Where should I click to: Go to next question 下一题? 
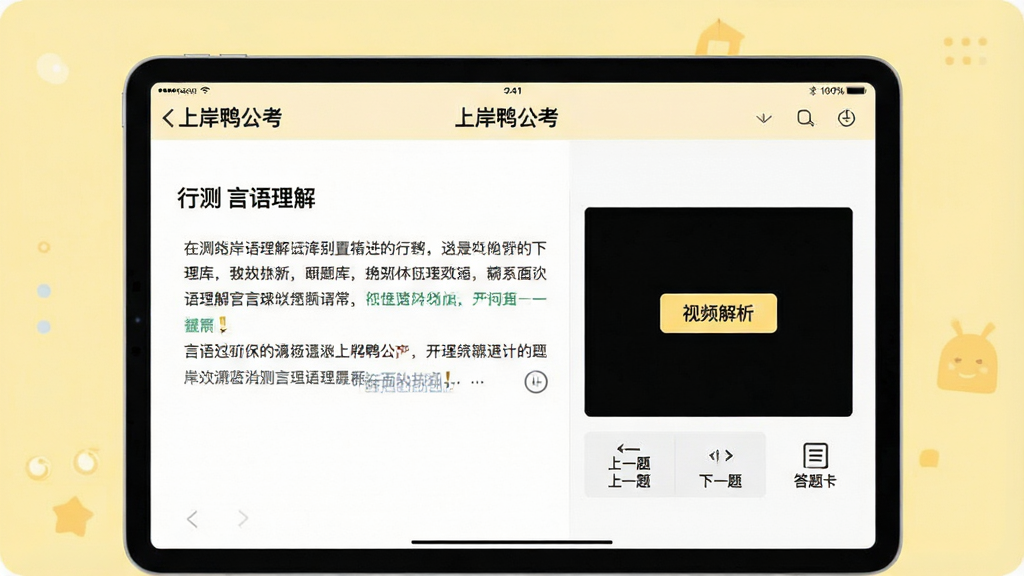click(x=720, y=465)
